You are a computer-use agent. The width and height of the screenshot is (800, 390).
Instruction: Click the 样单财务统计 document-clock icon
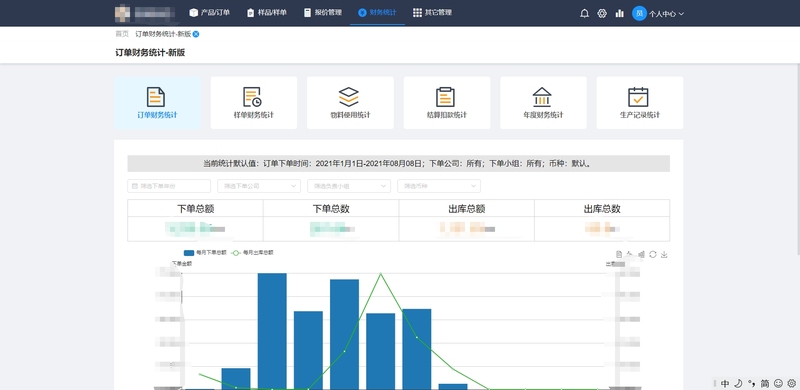(x=253, y=97)
